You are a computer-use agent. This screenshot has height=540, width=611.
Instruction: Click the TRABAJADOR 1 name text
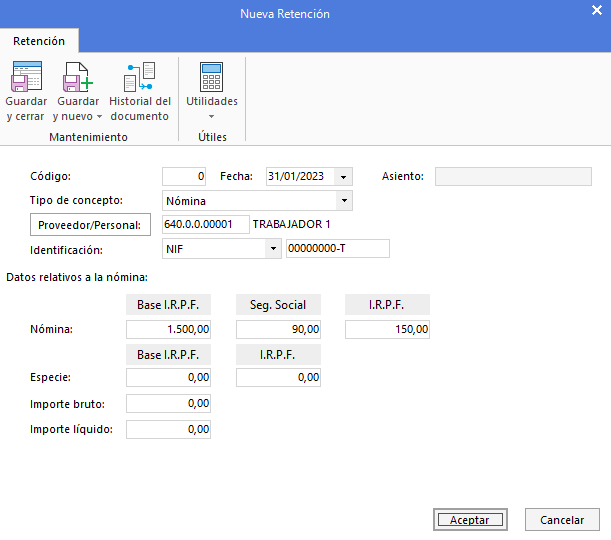coord(291,224)
